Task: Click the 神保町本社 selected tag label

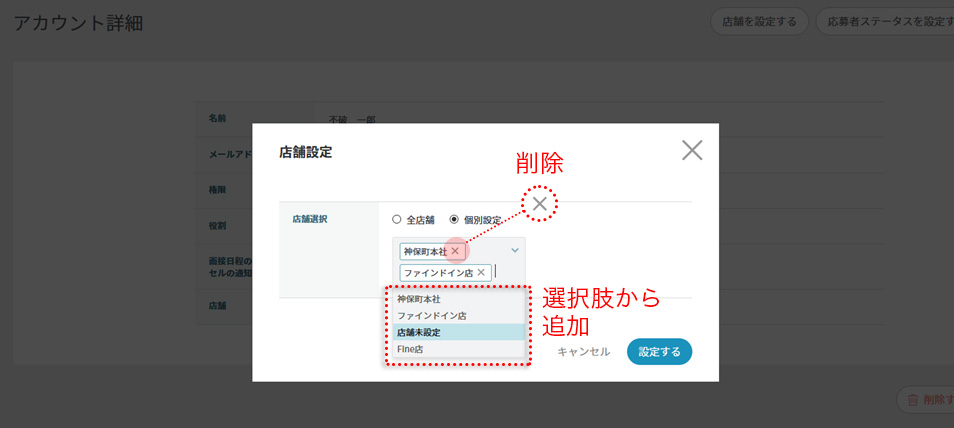Action: click(x=423, y=251)
